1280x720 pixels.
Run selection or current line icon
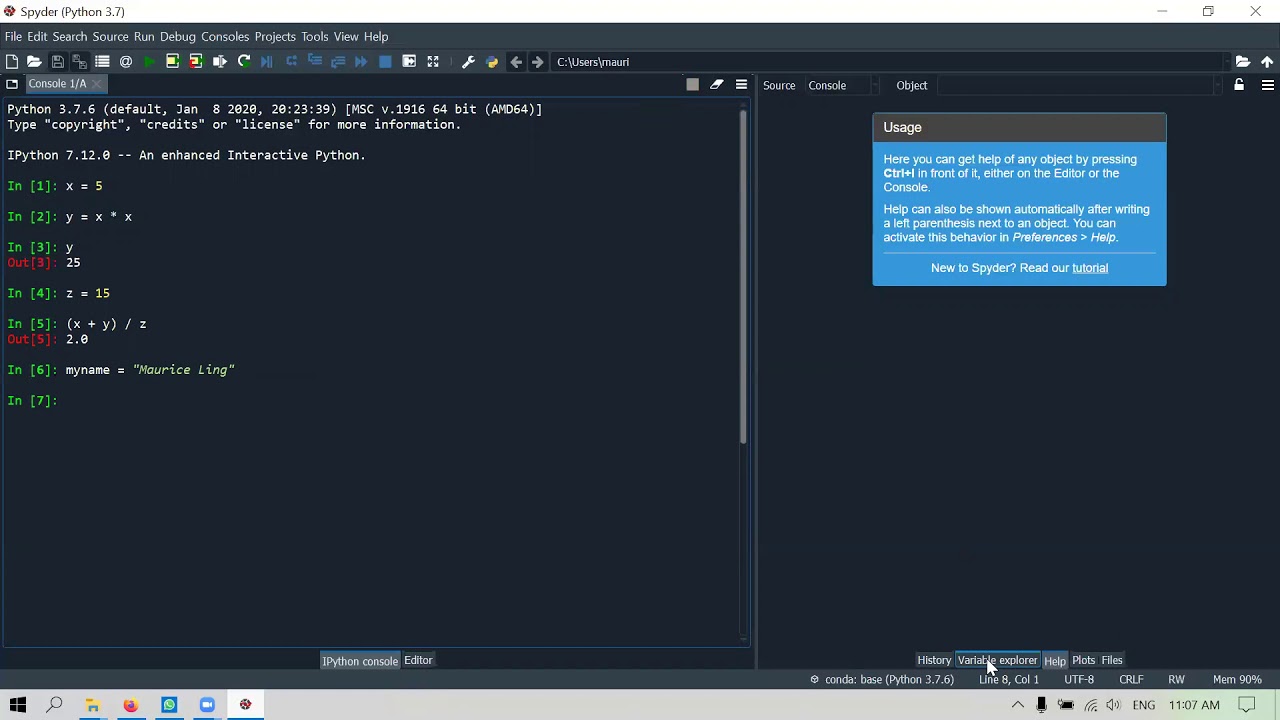[x=219, y=62]
